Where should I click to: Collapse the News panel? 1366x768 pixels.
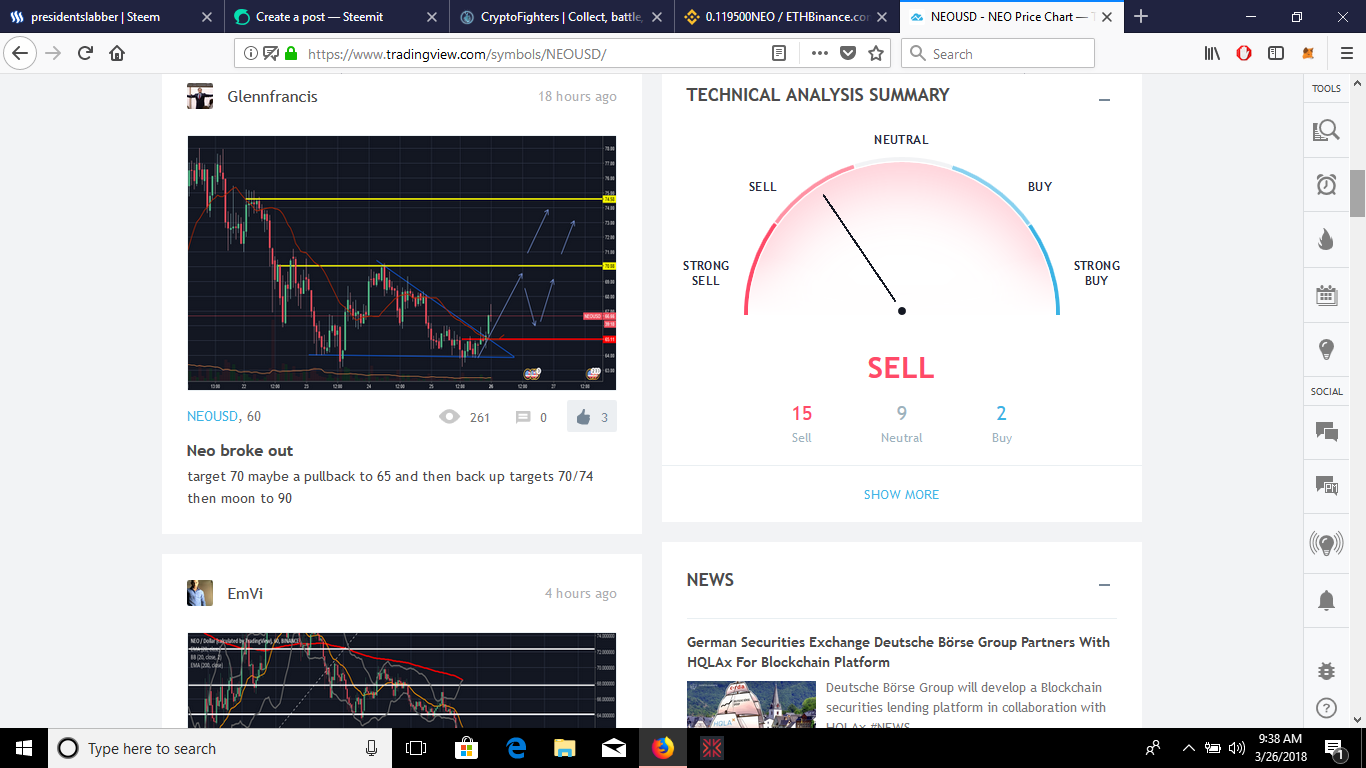click(1104, 585)
